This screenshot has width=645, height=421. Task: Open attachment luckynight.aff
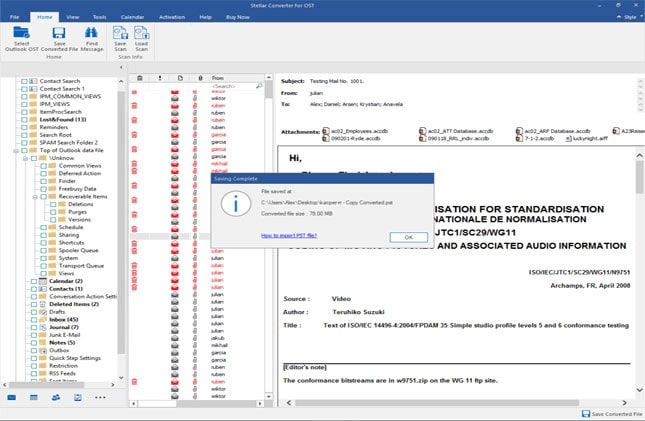pos(586,139)
